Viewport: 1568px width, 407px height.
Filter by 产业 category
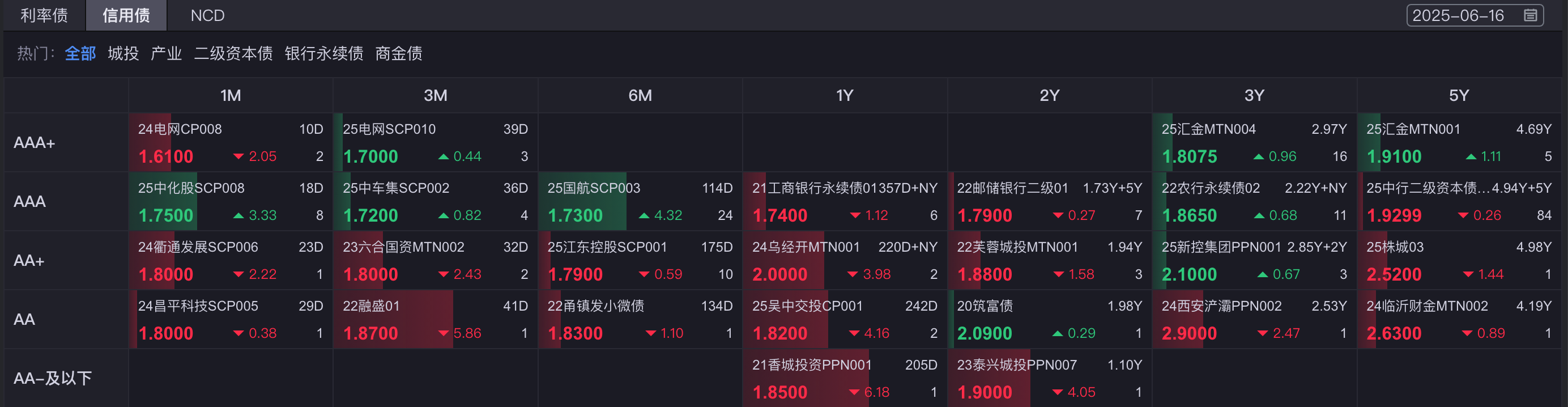[166, 54]
